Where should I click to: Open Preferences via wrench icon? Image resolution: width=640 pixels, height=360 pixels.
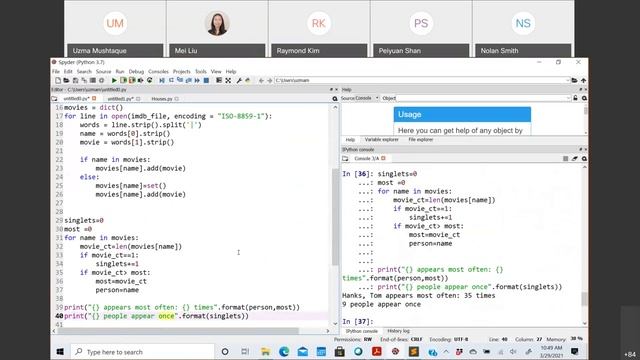click(239, 80)
